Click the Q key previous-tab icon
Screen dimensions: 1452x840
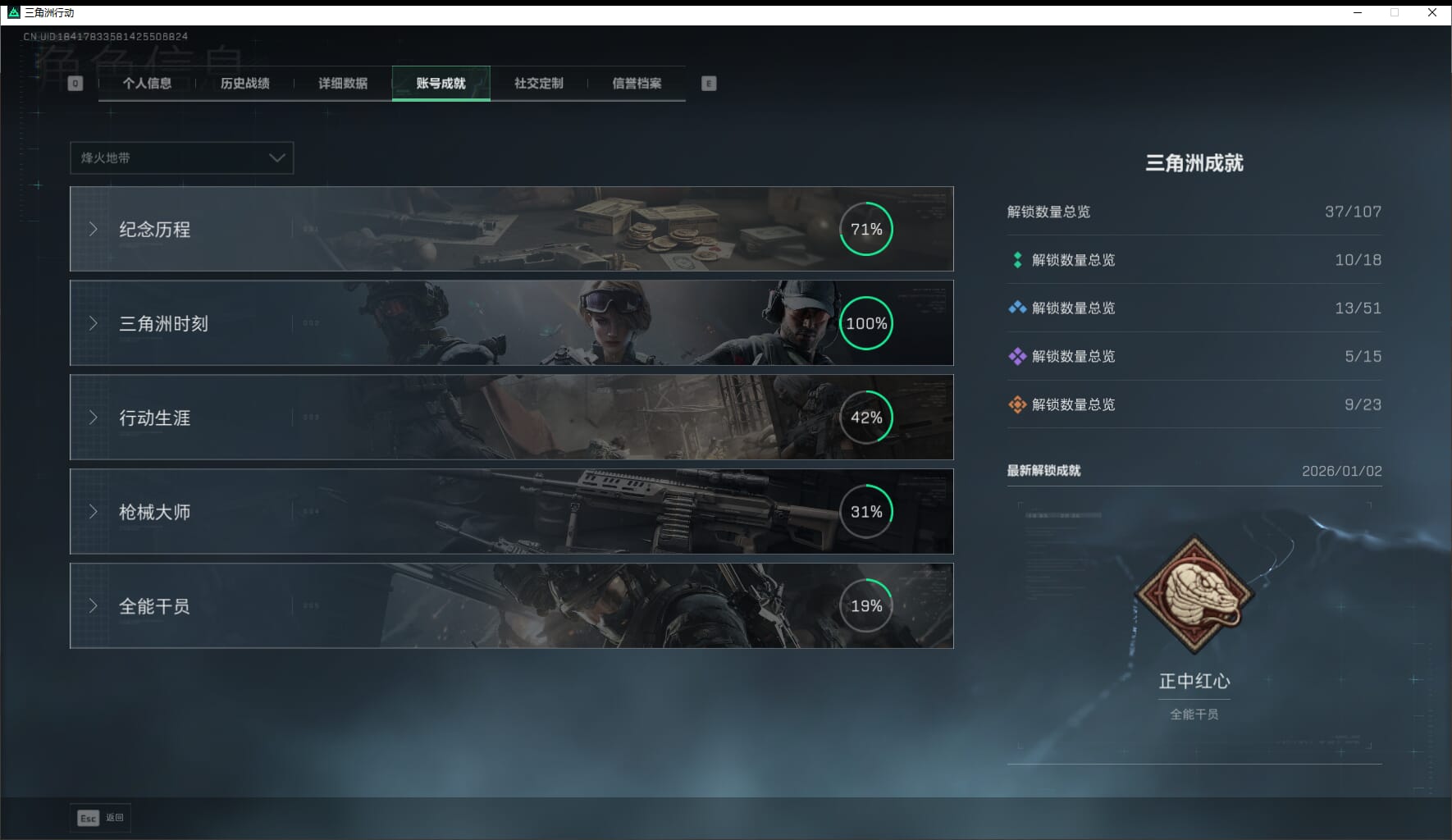point(75,83)
